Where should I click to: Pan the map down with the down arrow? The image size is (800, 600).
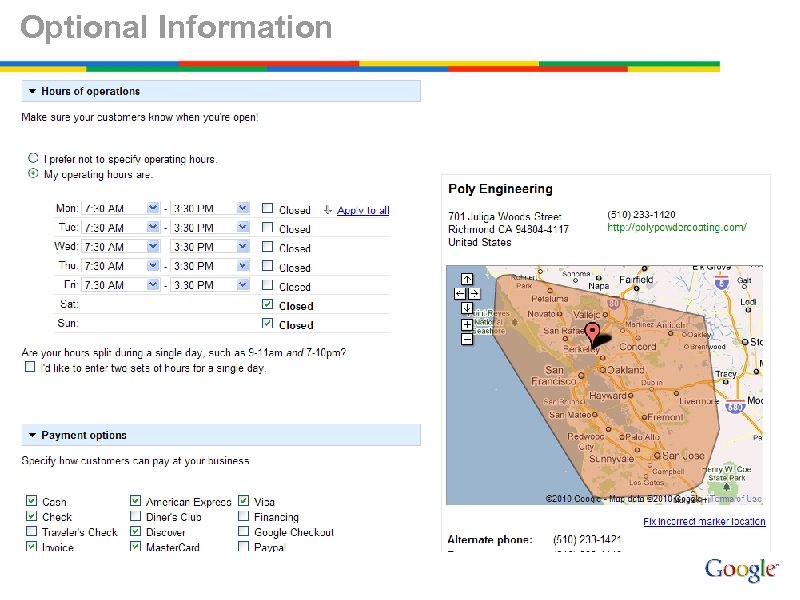point(468,308)
